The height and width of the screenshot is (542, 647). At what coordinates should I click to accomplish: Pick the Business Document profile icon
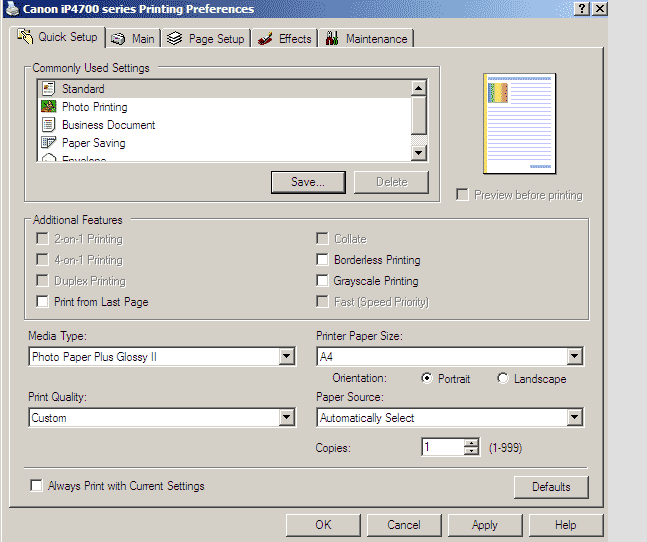click(47, 125)
